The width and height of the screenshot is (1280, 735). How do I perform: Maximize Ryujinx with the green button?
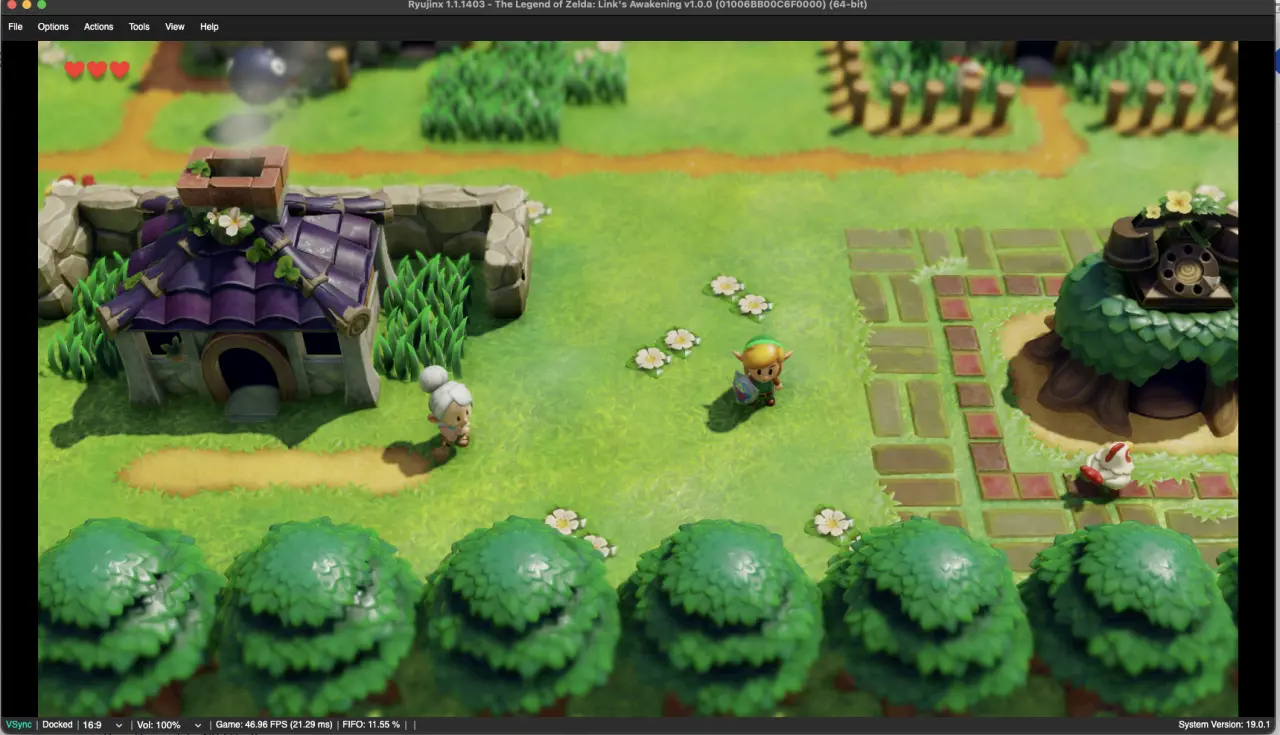pos(42,5)
